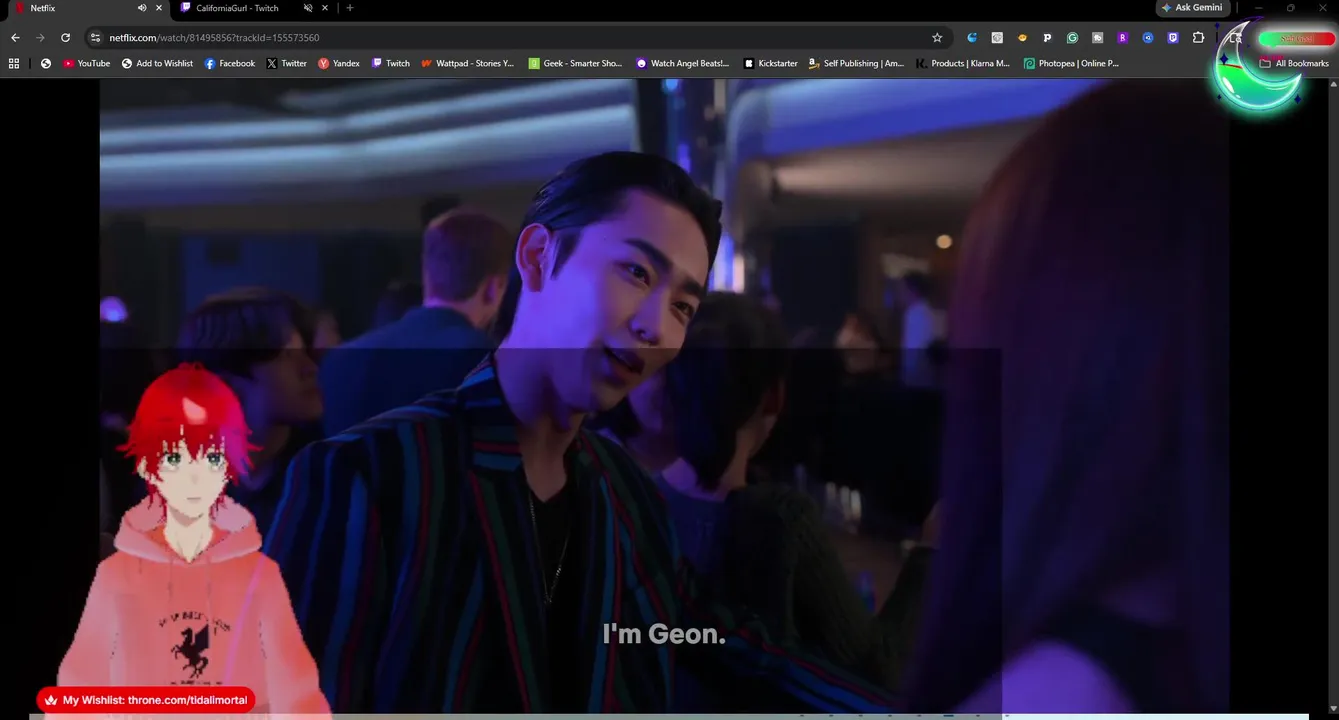Open the Self Publishing Amazon bookmark
This screenshot has width=1339, height=720.
point(856,63)
